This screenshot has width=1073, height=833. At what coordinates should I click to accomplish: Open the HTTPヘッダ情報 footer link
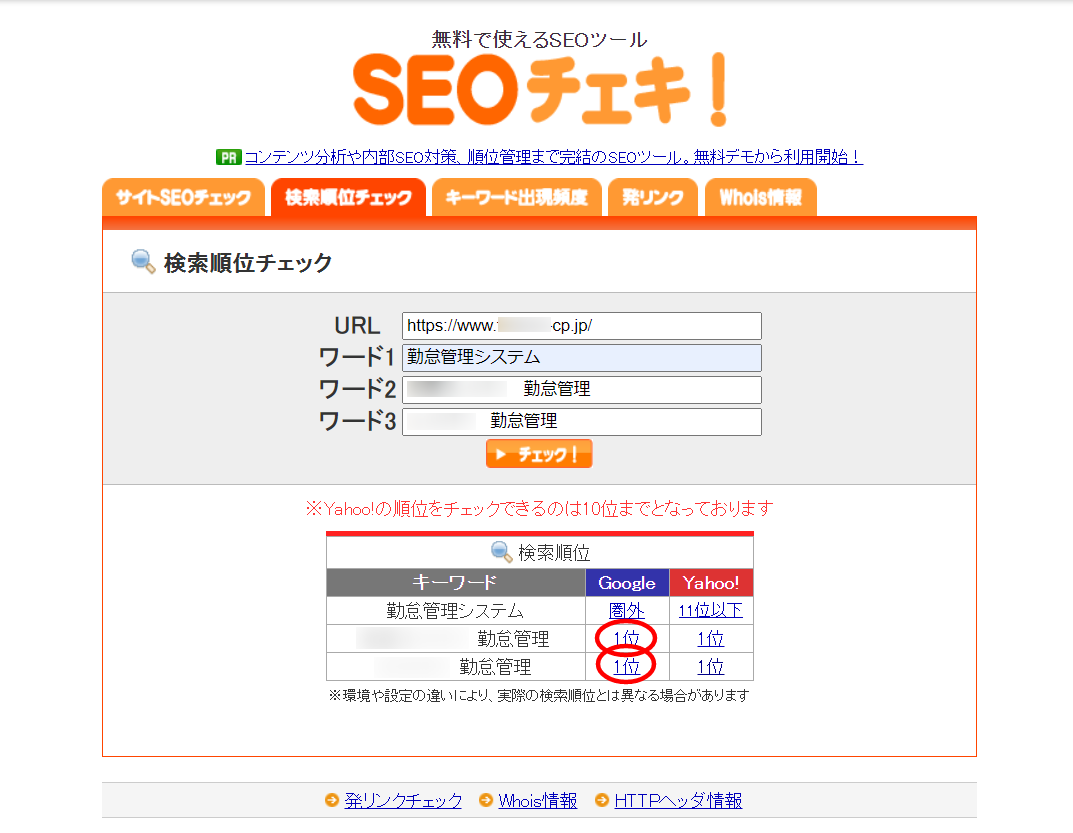tap(678, 800)
